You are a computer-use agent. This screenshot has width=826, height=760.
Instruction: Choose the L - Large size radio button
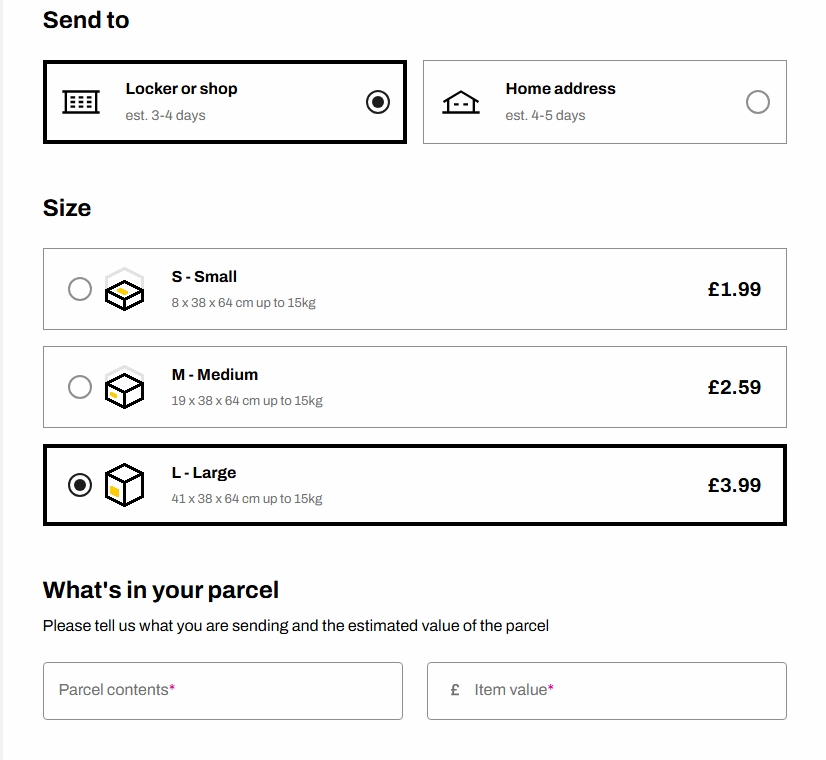click(80, 485)
